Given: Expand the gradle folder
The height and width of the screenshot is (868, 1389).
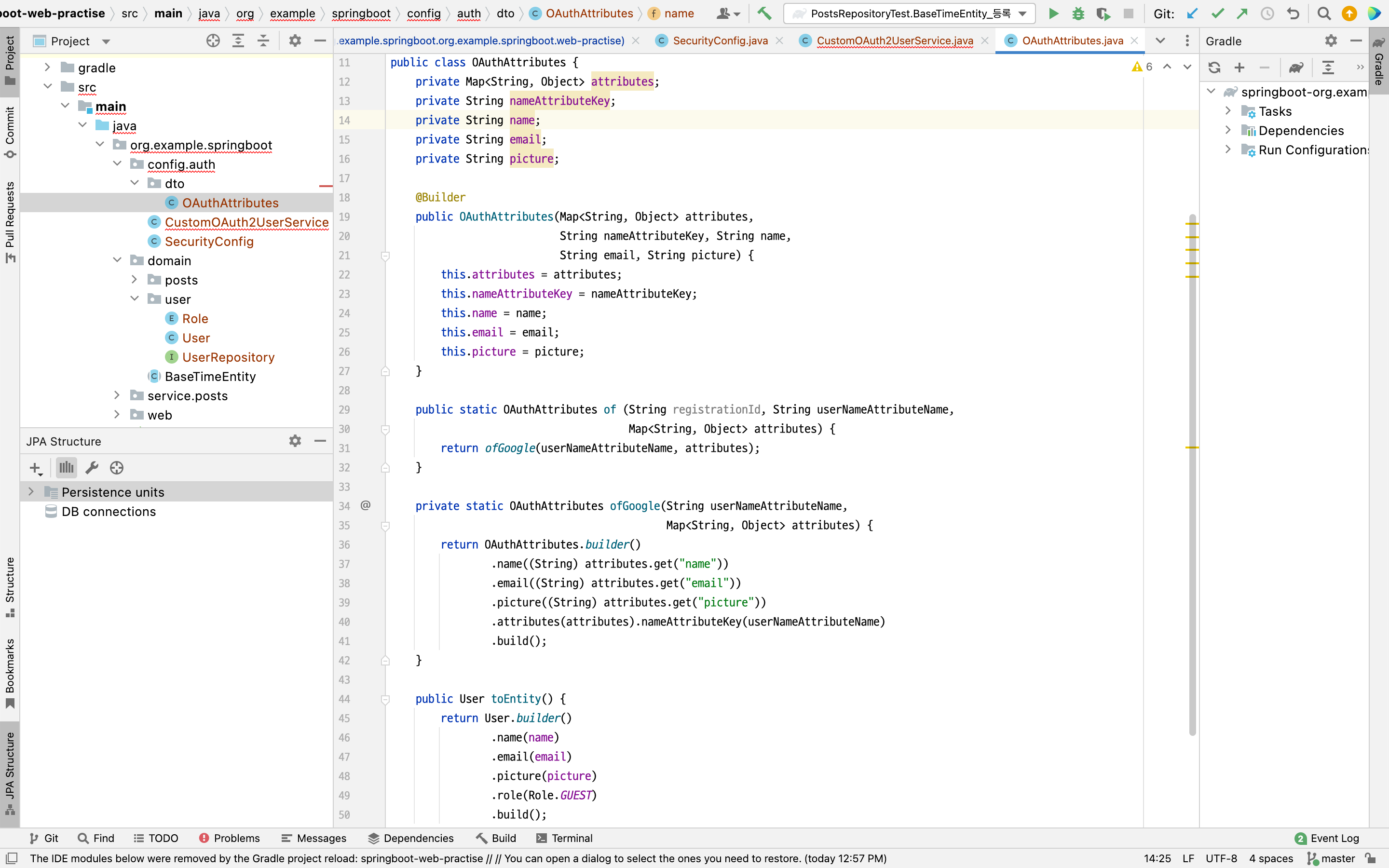Looking at the screenshot, I should point(48,67).
